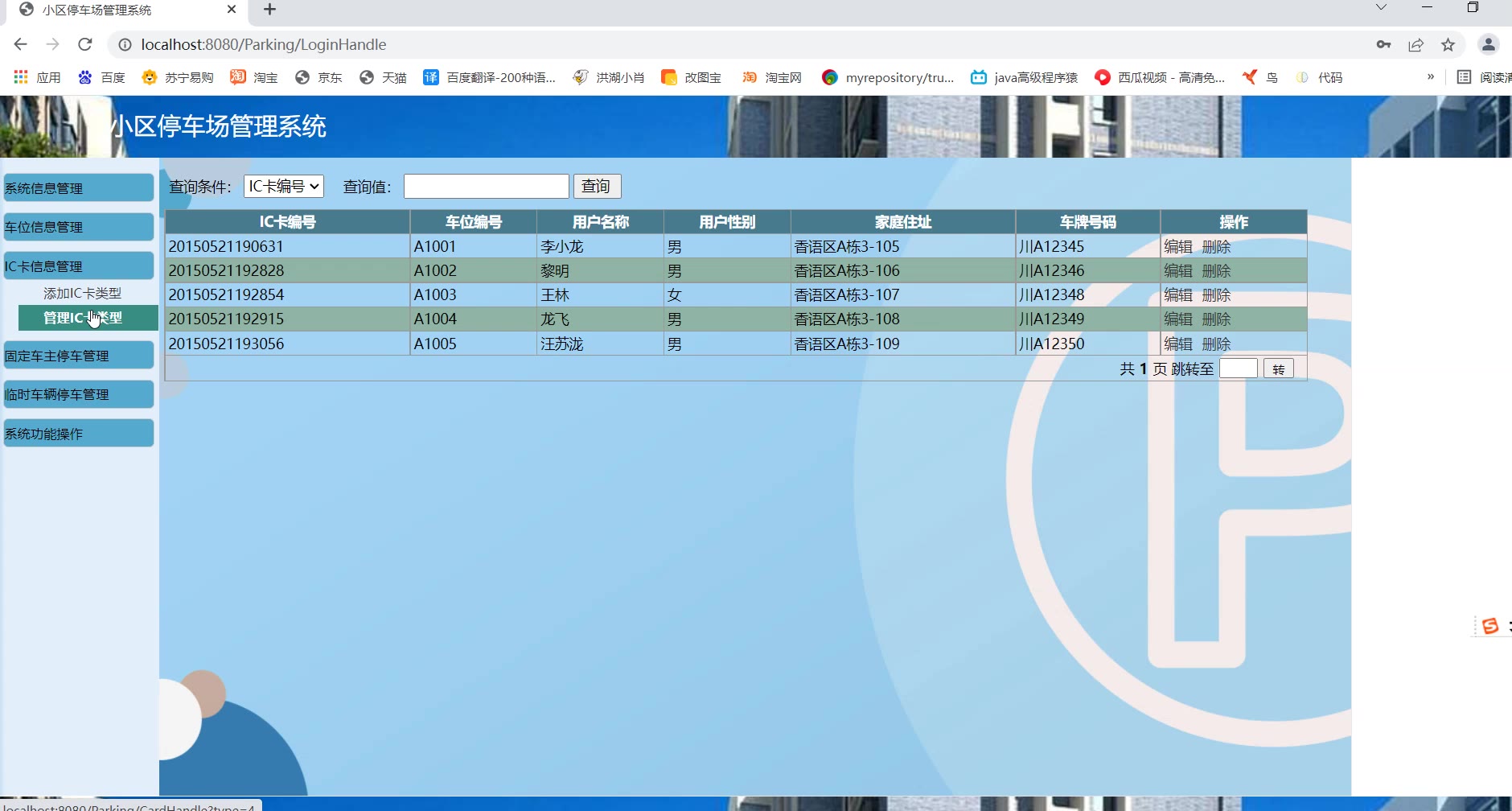The height and width of the screenshot is (811, 1512).
Task: Open the 改图宝 bookmark
Action: 691,77
